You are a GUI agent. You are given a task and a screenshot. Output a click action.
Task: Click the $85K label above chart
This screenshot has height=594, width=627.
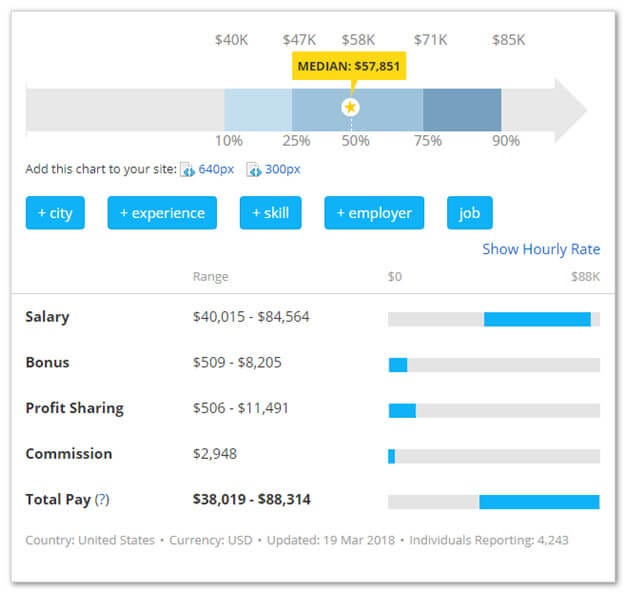509,40
